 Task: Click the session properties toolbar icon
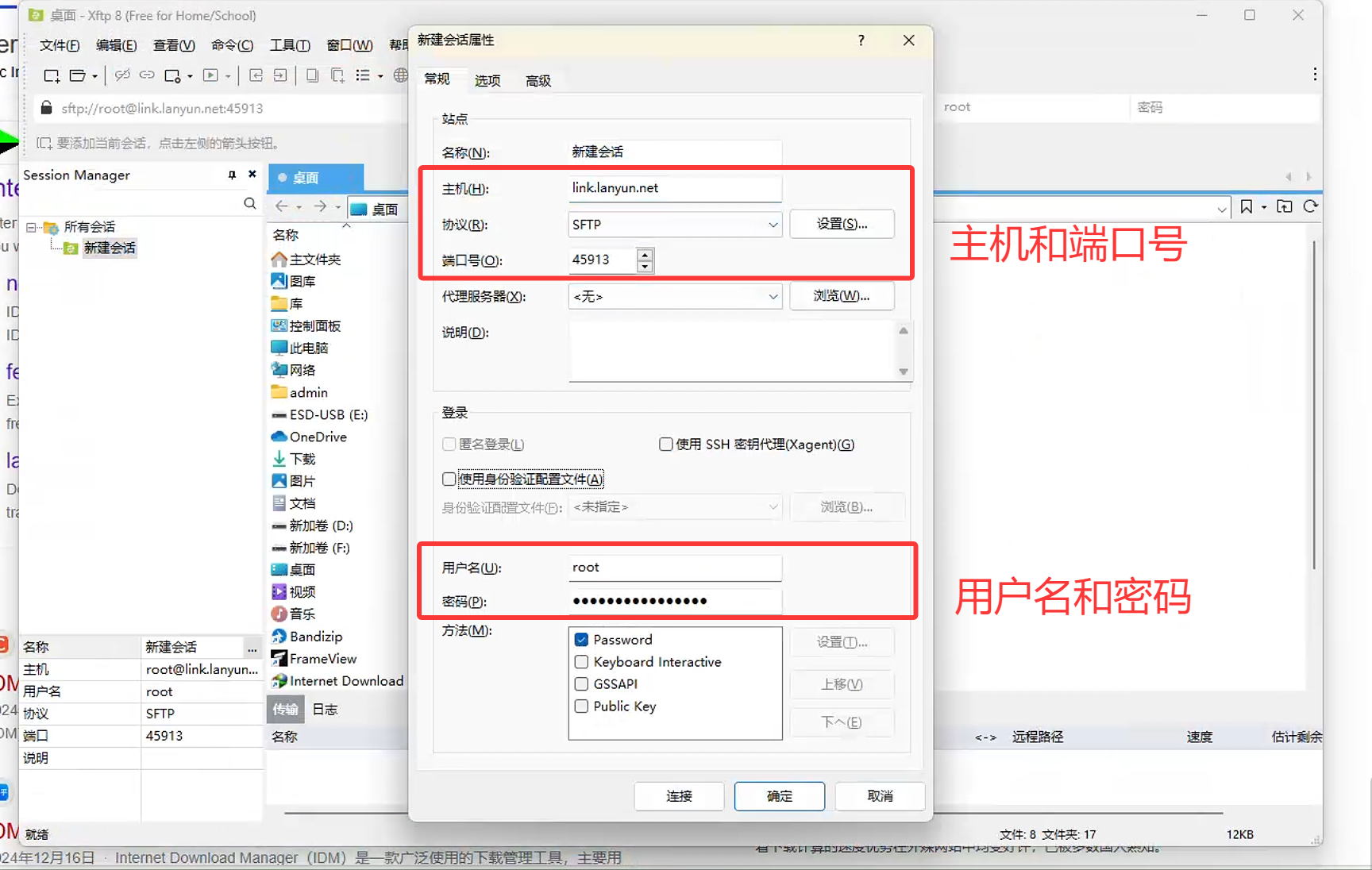point(172,75)
